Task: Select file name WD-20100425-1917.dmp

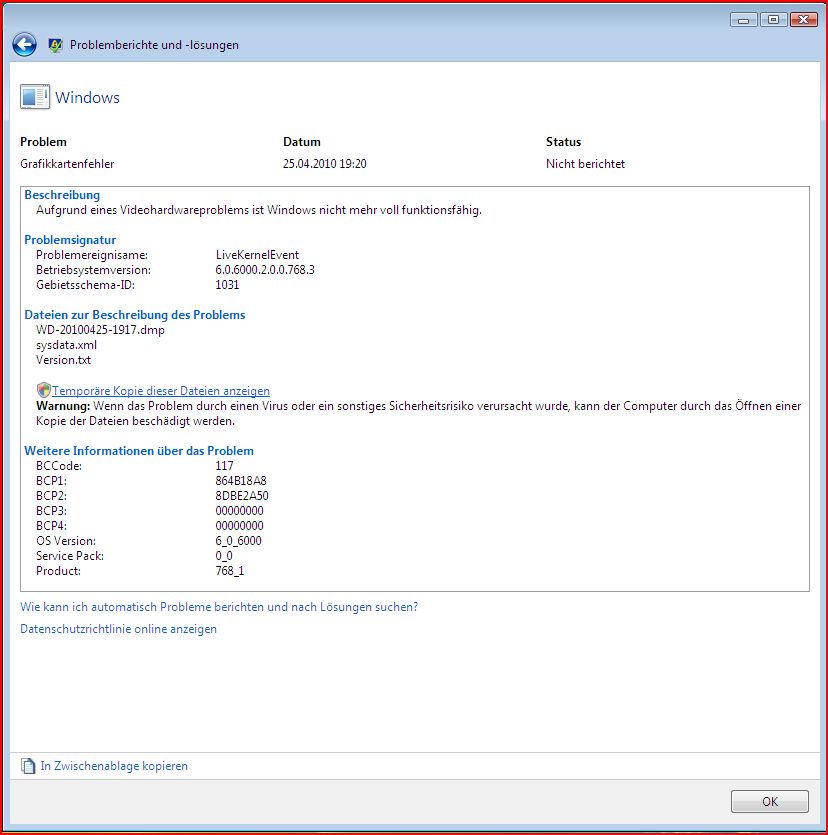Action: [100, 330]
